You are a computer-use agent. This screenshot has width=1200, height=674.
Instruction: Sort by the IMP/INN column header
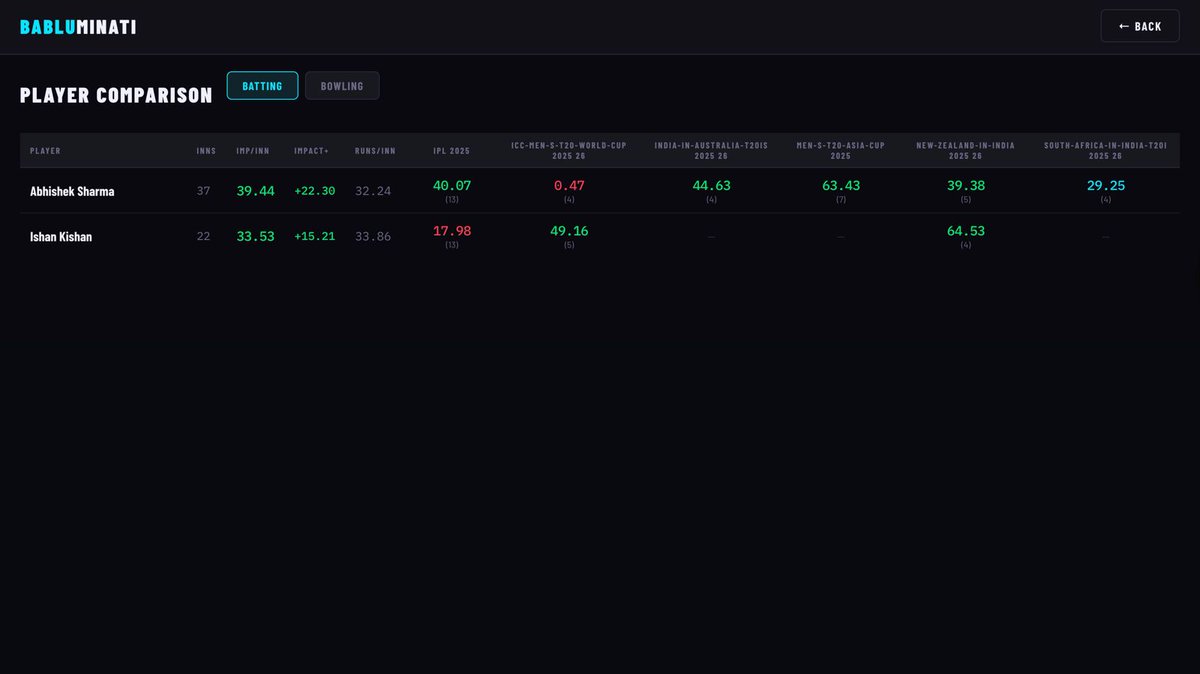pyautogui.click(x=253, y=150)
